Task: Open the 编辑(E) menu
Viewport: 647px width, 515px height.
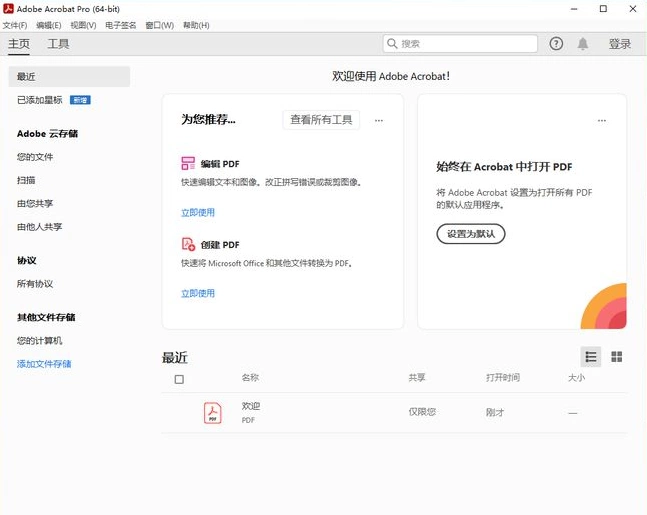Action: tap(49, 26)
